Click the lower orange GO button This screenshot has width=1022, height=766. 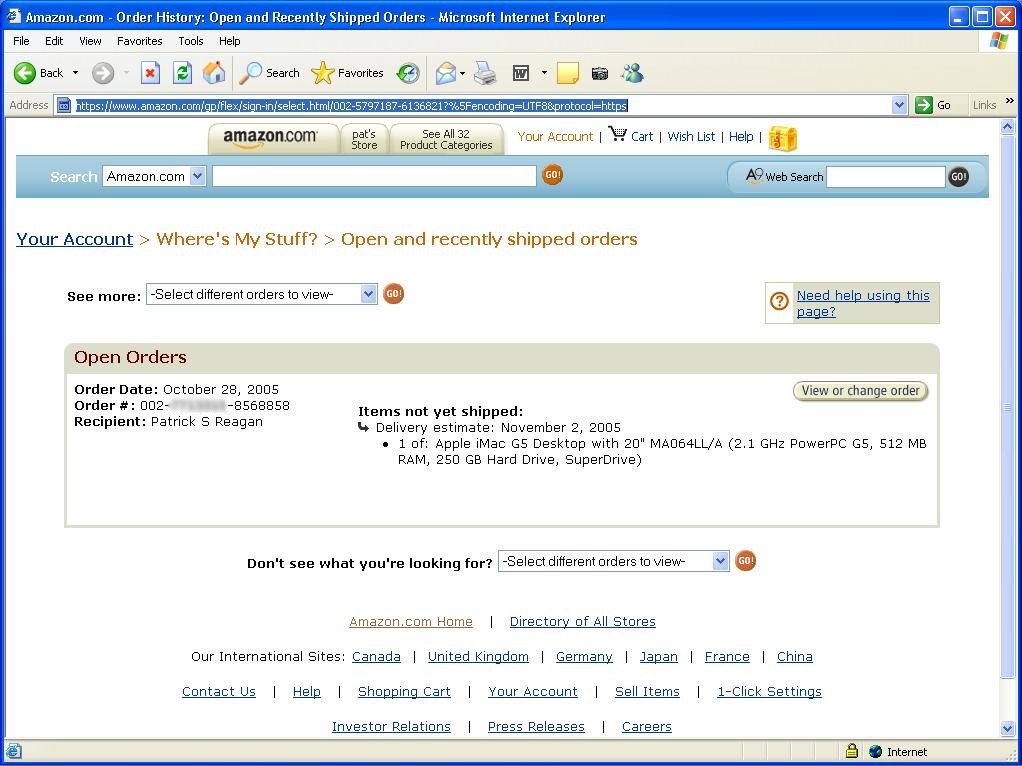(745, 561)
